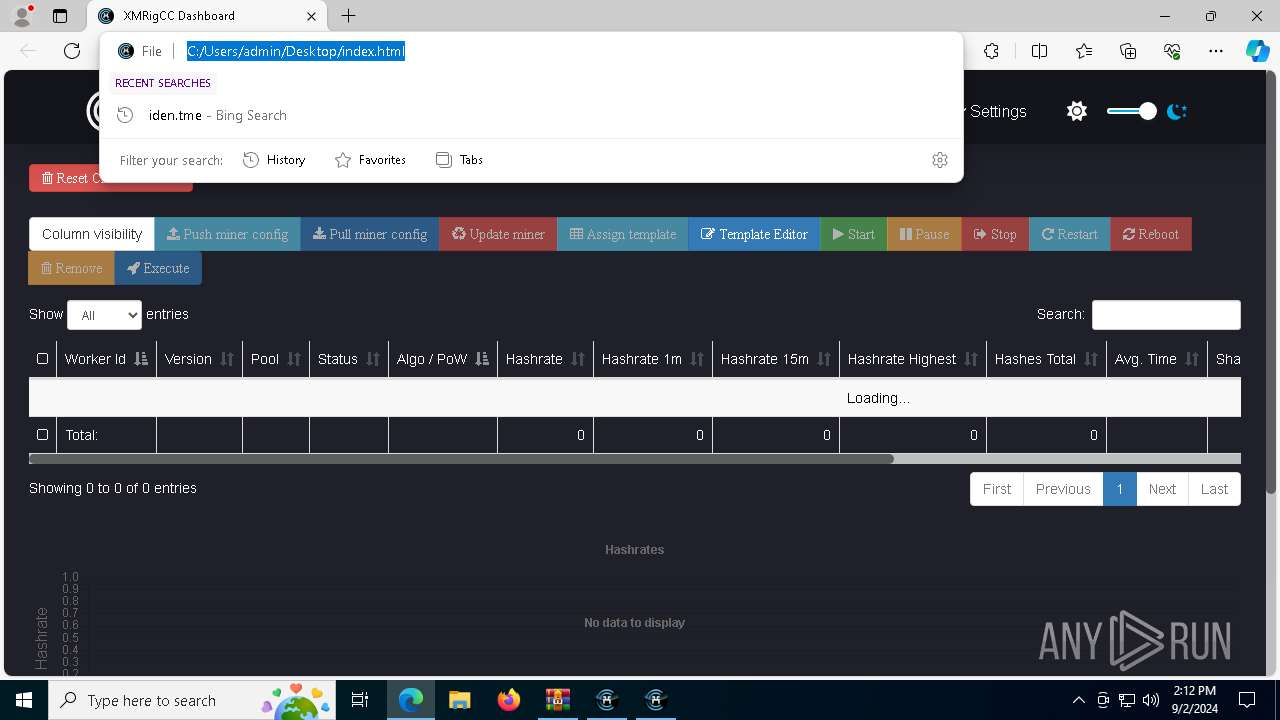The image size is (1280, 720).
Task: Sort table by Hashrate 15m column
Action: point(776,359)
